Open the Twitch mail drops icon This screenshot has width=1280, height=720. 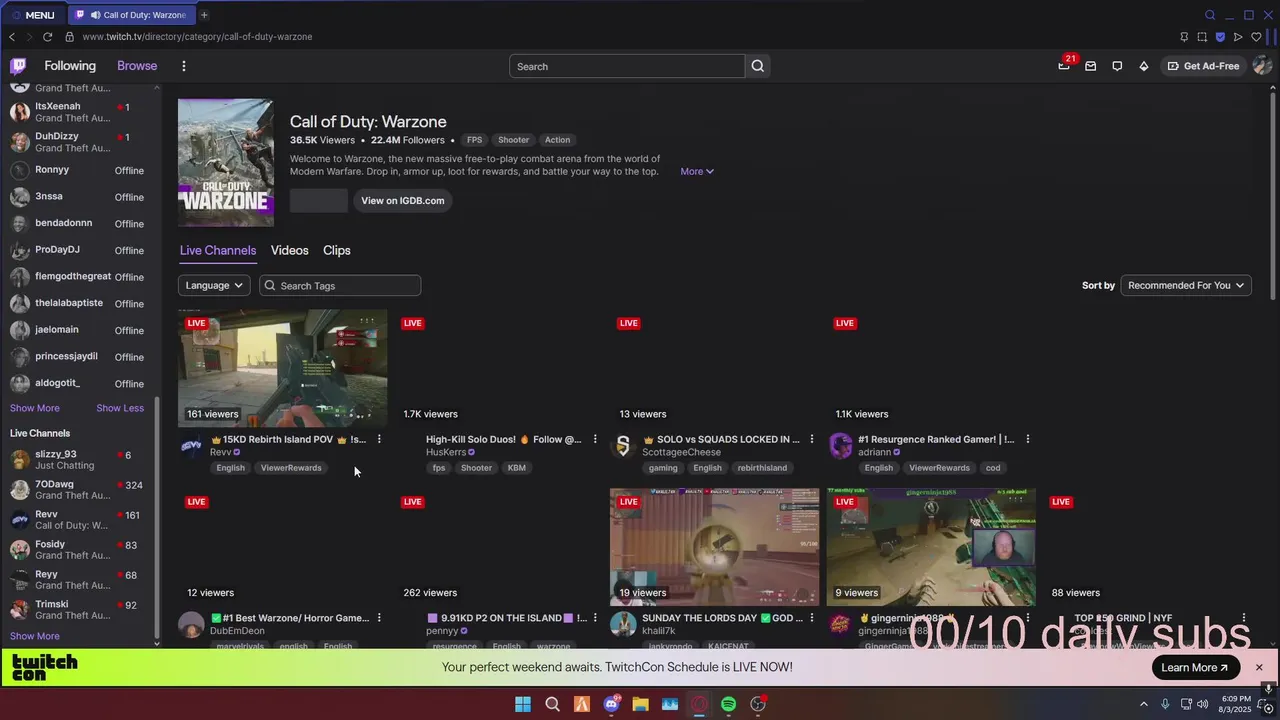coord(1091,66)
